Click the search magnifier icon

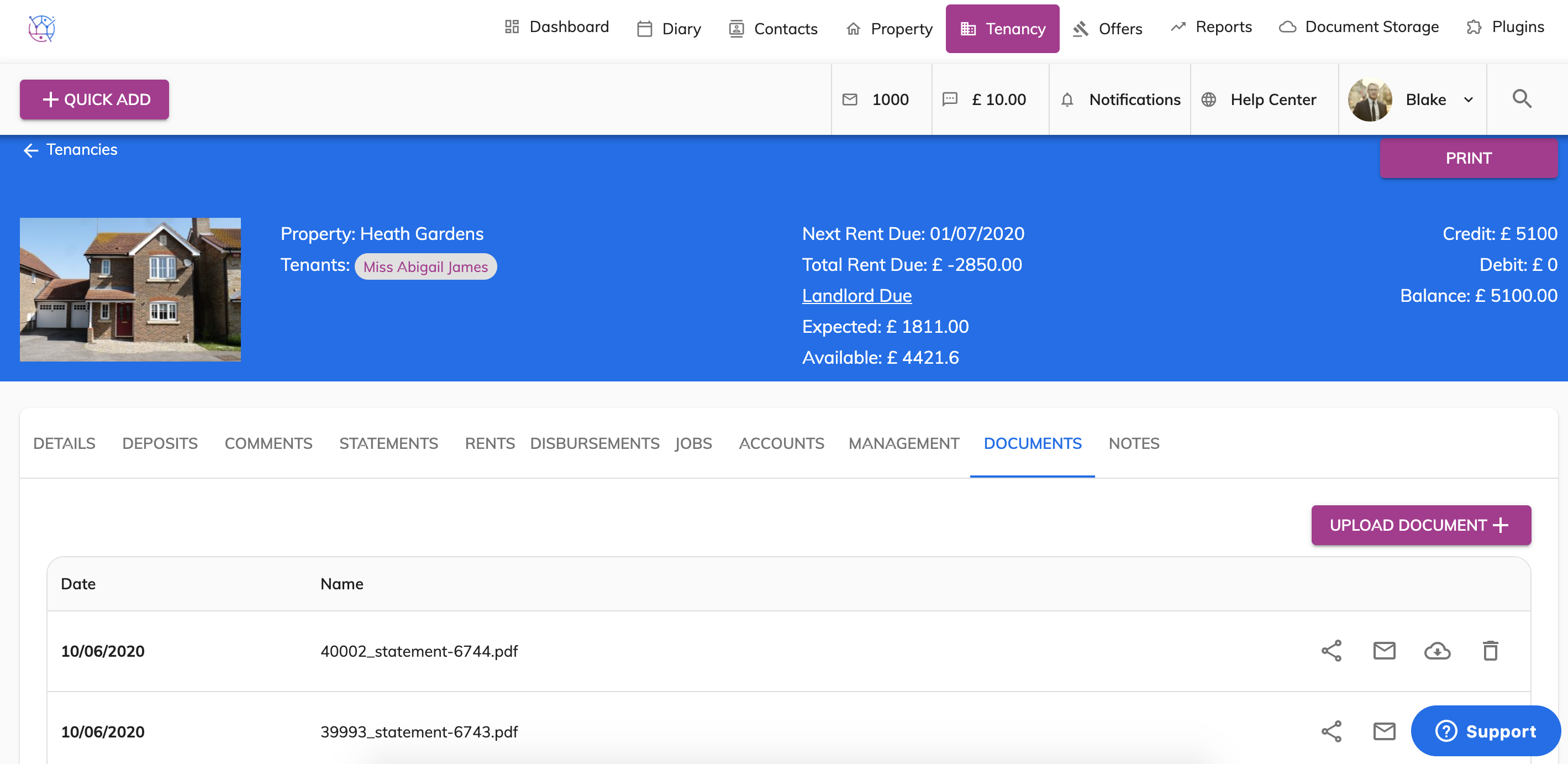tap(1522, 99)
